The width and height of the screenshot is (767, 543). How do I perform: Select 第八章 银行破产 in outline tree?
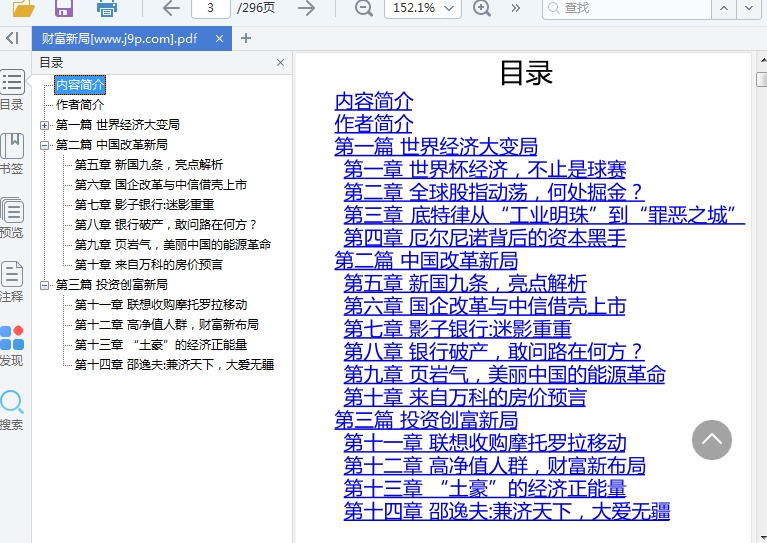tap(165, 225)
